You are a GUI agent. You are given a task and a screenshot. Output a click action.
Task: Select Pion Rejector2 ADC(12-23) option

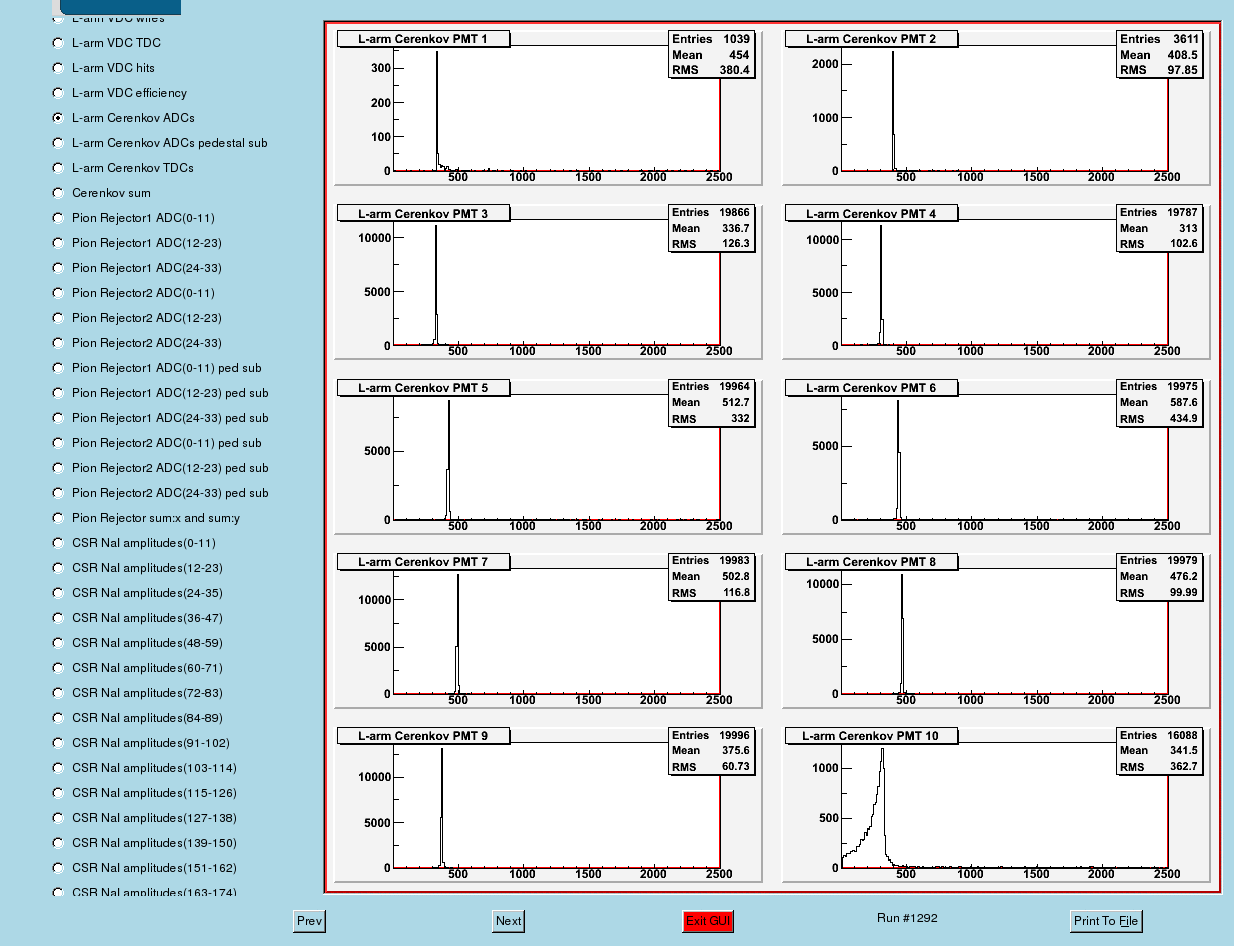pos(58,318)
